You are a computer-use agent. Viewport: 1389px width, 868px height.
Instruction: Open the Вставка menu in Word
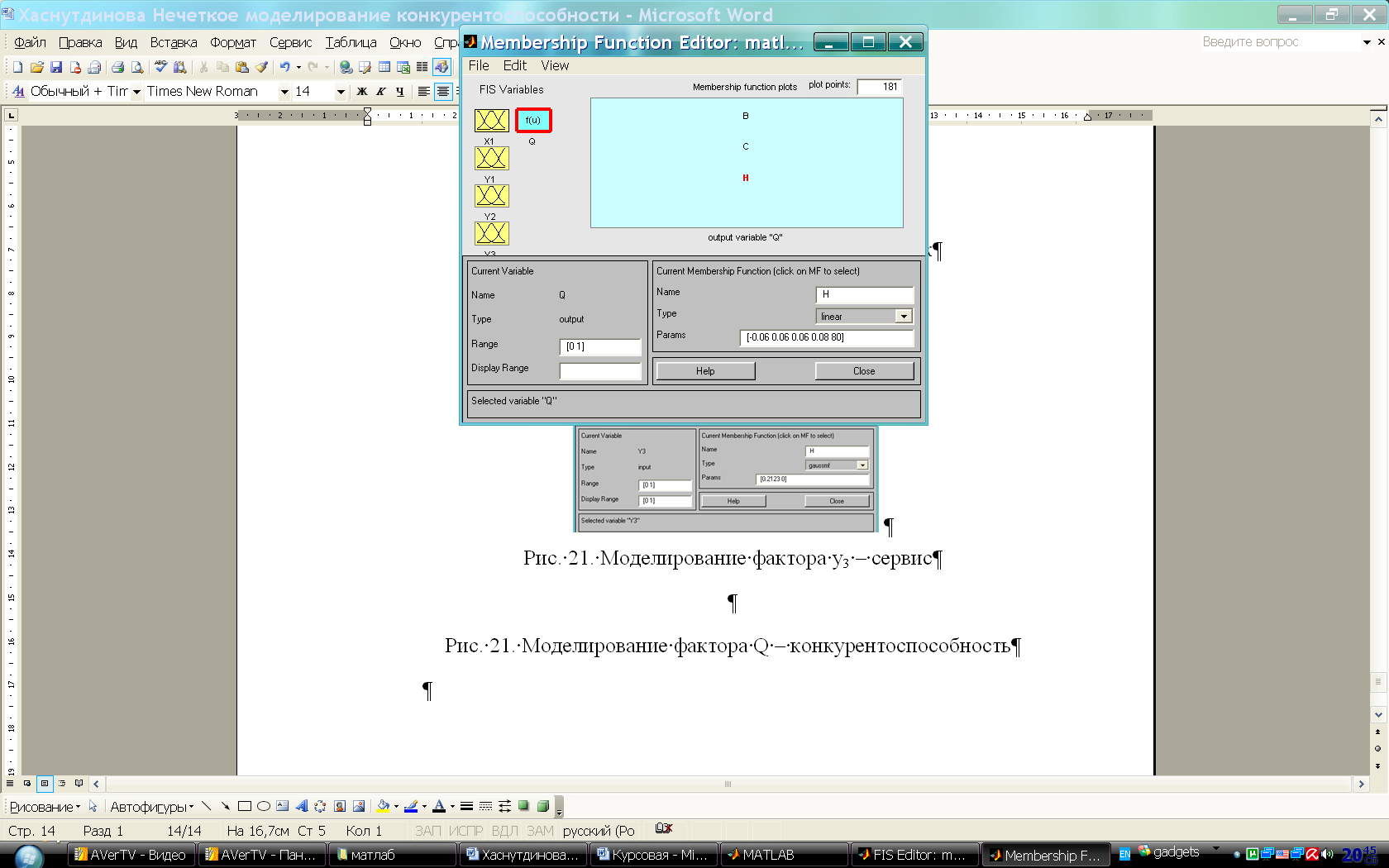point(174,42)
